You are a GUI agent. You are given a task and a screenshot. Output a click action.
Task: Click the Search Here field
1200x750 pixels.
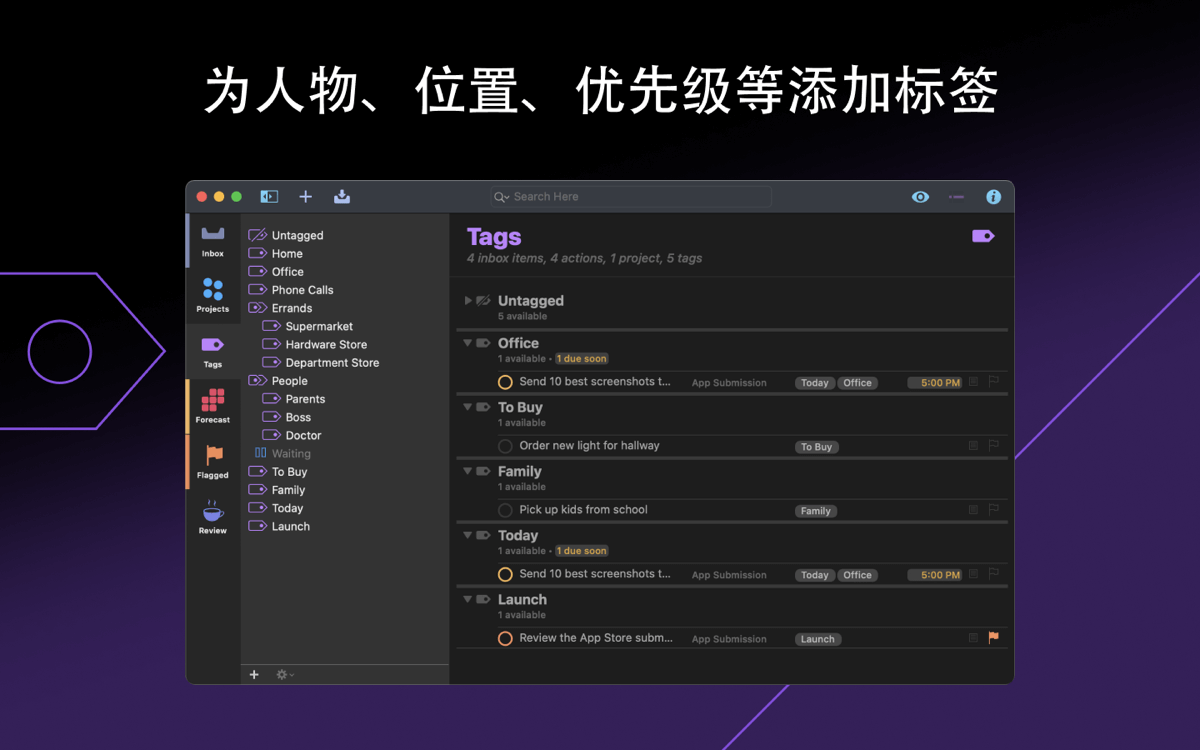click(631, 197)
